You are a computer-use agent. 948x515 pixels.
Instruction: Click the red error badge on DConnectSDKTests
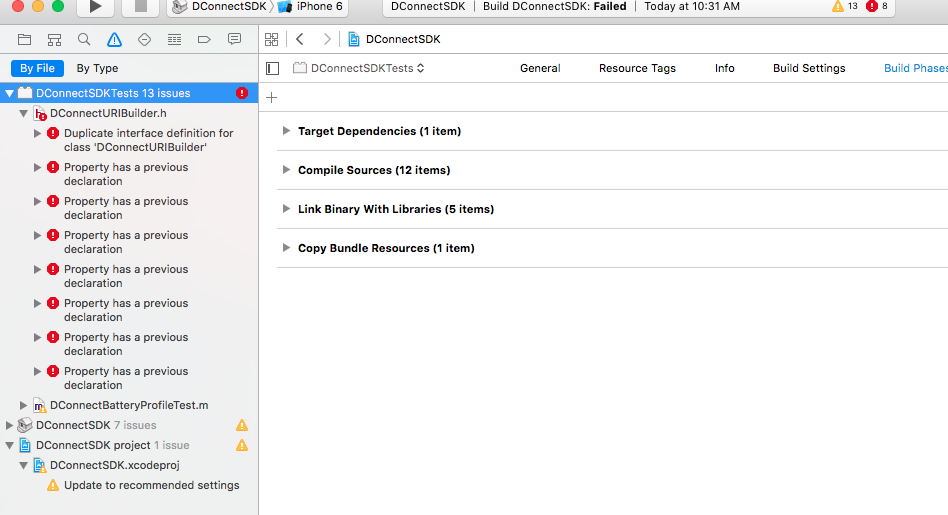tap(242, 93)
